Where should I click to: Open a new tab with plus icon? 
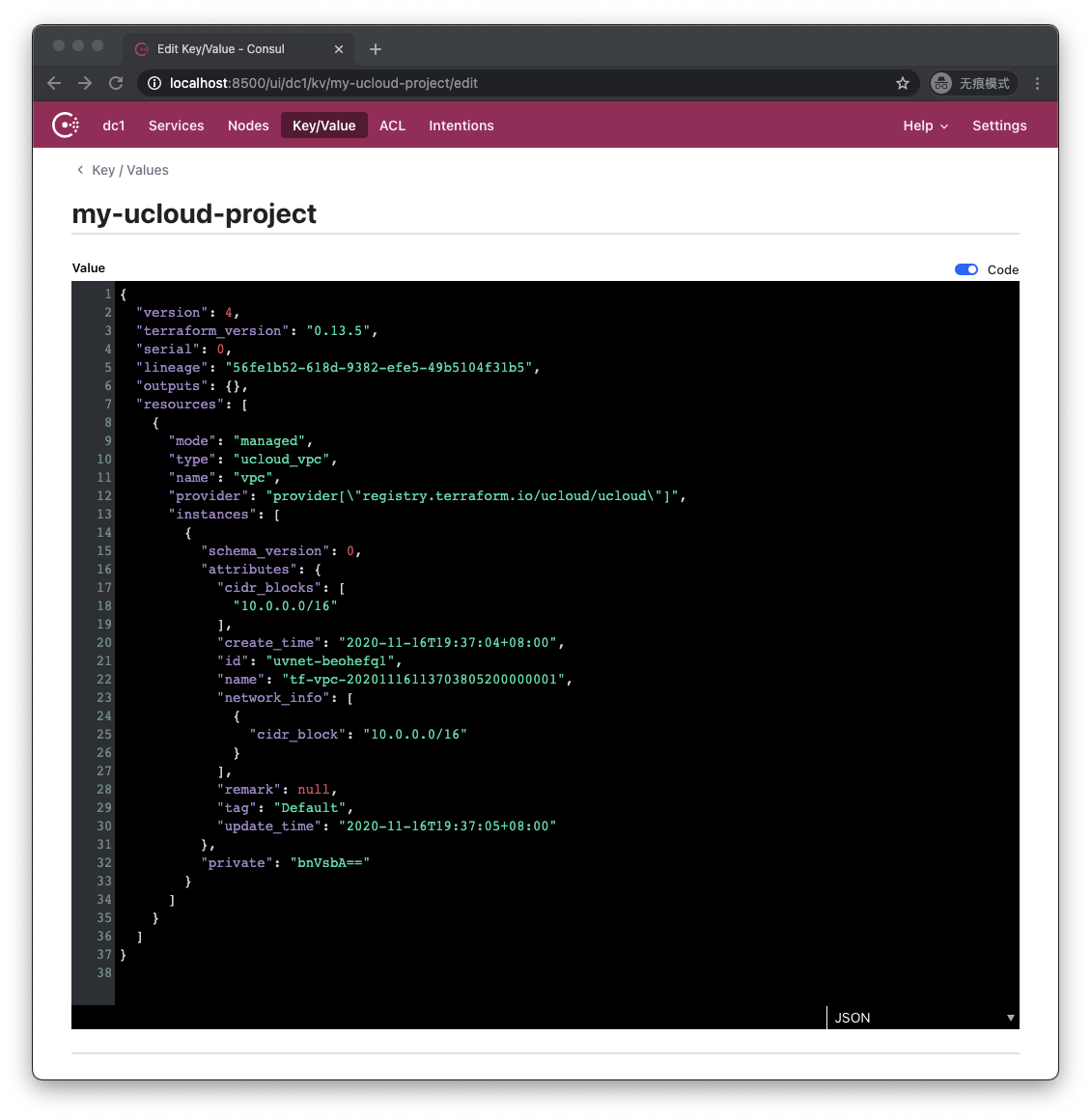[x=376, y=49]
